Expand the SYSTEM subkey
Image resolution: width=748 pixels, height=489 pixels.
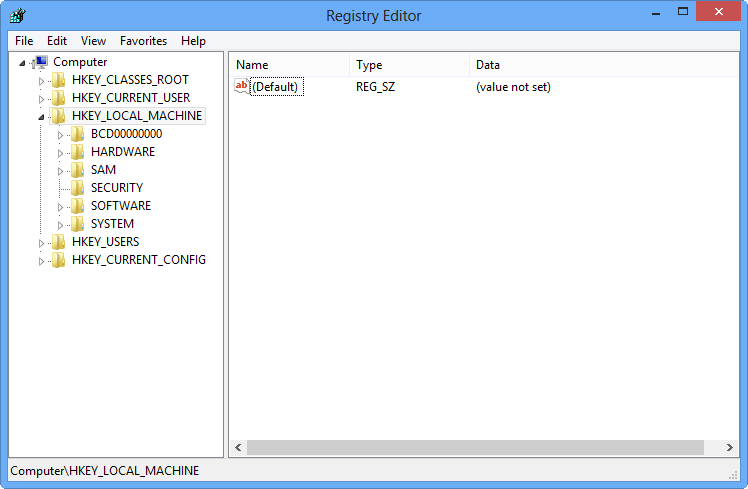coord(60,225)
